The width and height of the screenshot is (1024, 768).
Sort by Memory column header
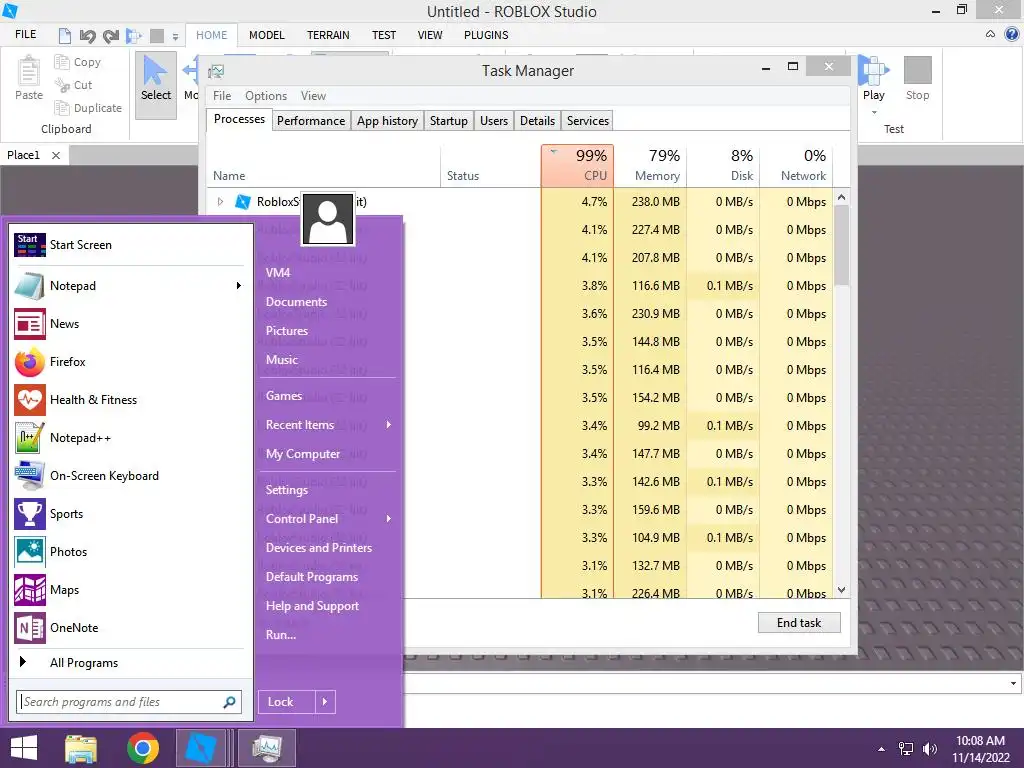[650, 166]
